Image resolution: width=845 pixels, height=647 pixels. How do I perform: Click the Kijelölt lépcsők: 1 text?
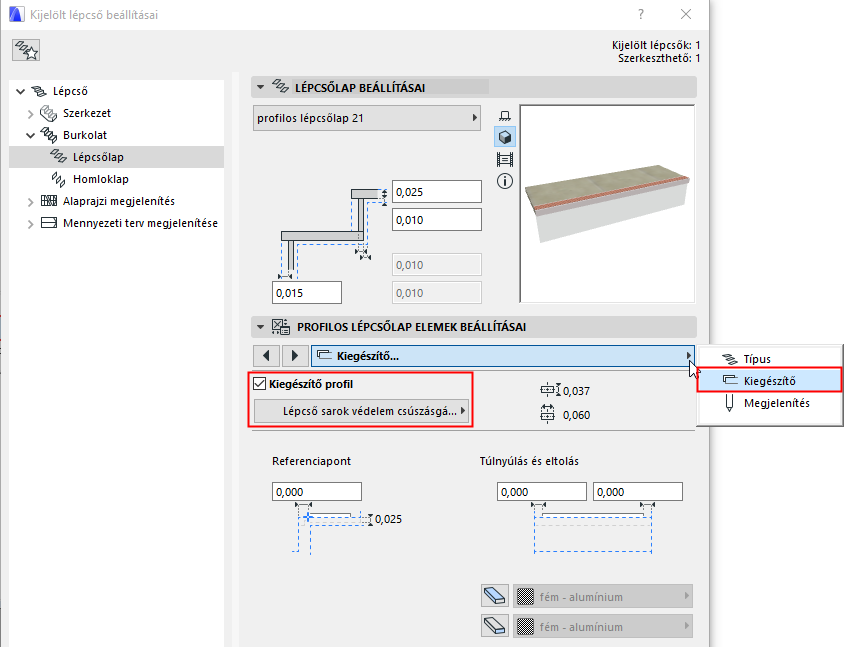point(656,45)
